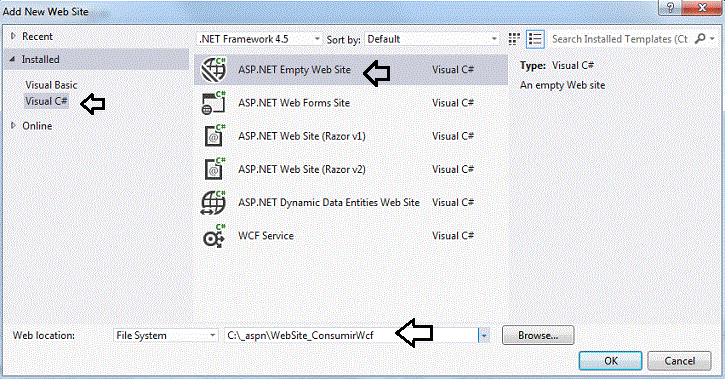Viewport: 725px width, 379px height.
Task: Expand the Recent tree node
Action: tap(13, 36)
